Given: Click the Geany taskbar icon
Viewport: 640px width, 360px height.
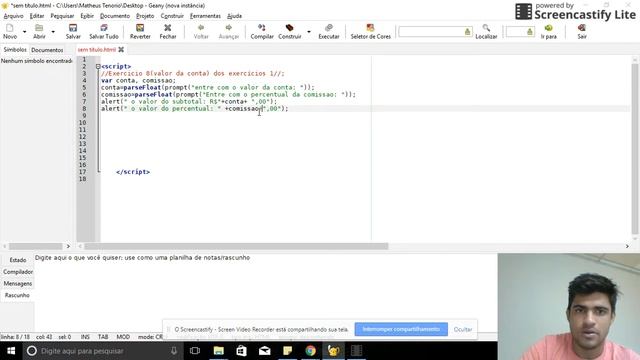Looking at the screenshot, I should click(333, 351).
